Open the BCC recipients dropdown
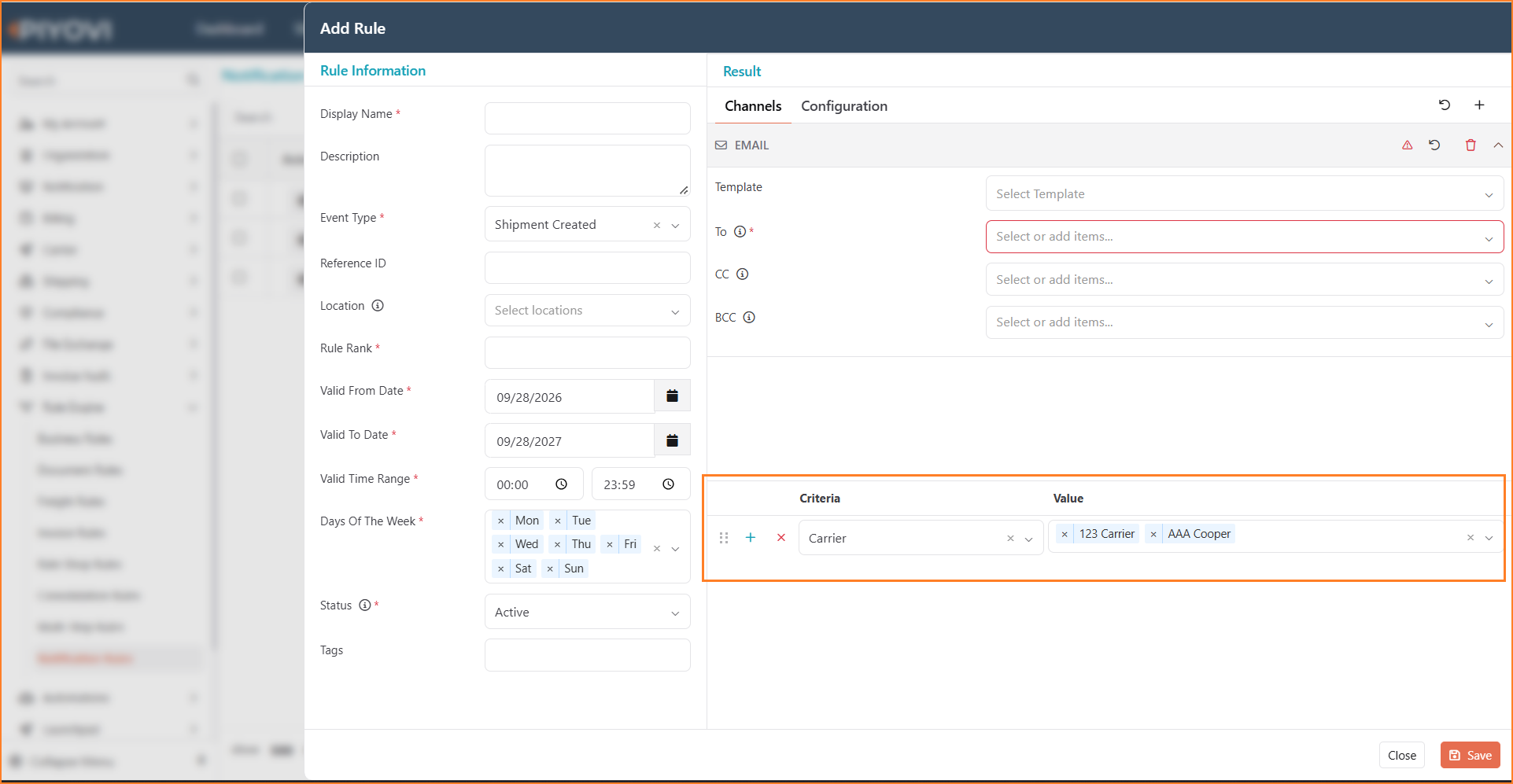1513x784 pixels. [1244, 322]
